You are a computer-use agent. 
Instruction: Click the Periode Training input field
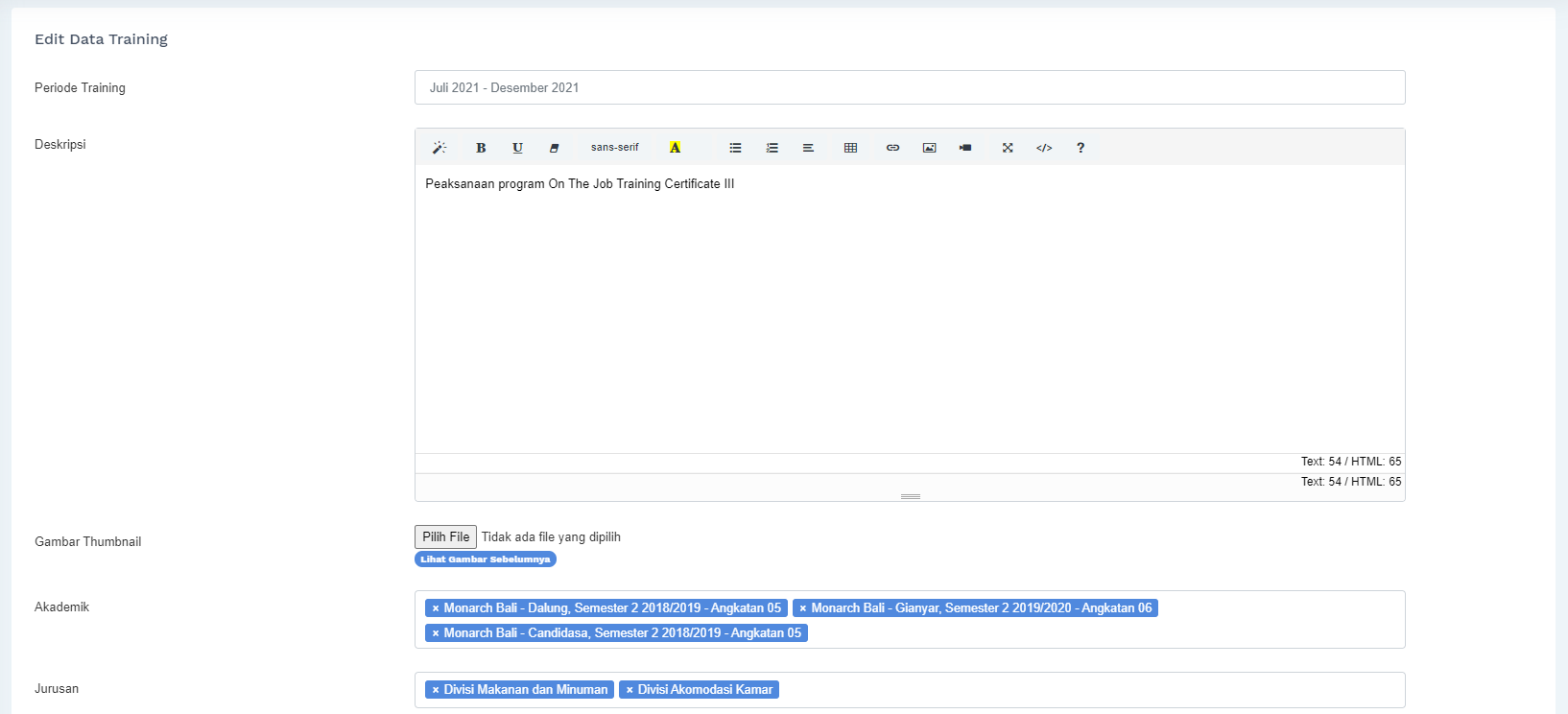pos(909,87)
